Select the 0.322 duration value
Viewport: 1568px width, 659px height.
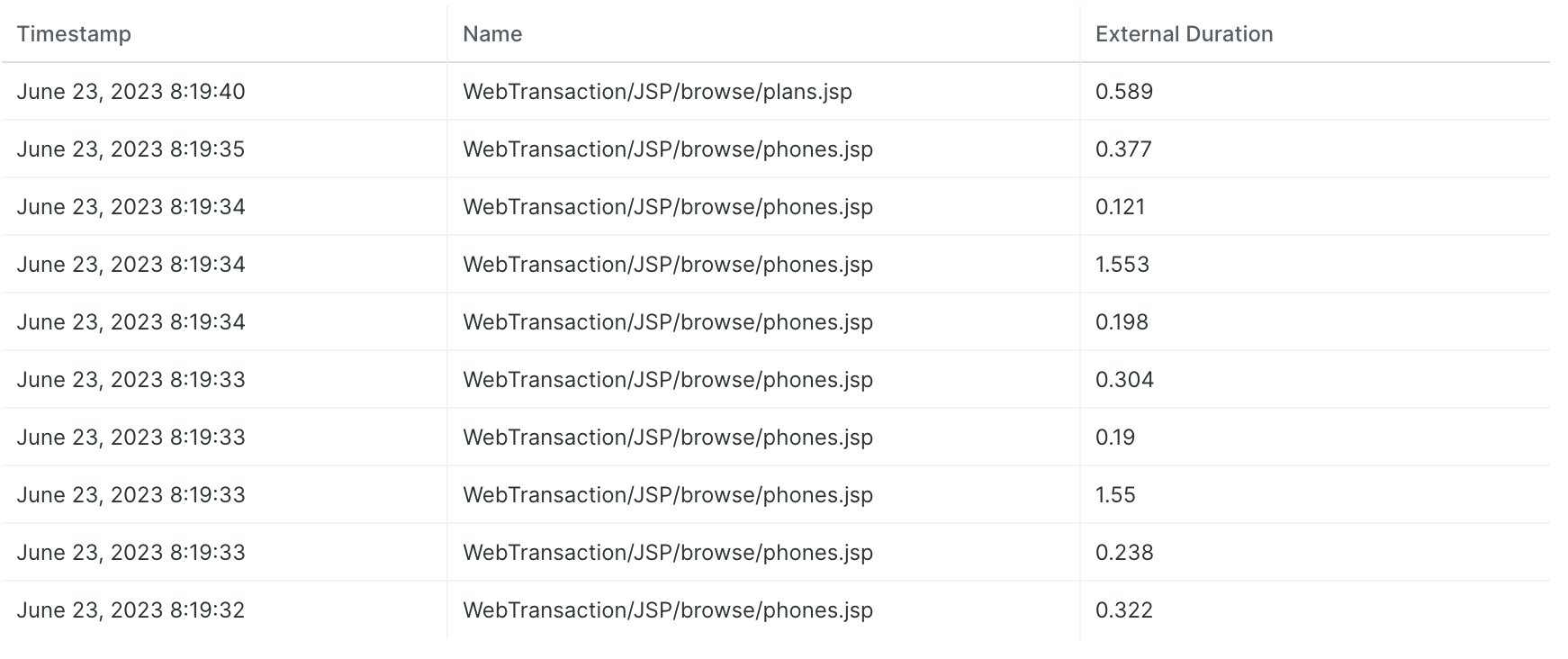pos(1124,610)
